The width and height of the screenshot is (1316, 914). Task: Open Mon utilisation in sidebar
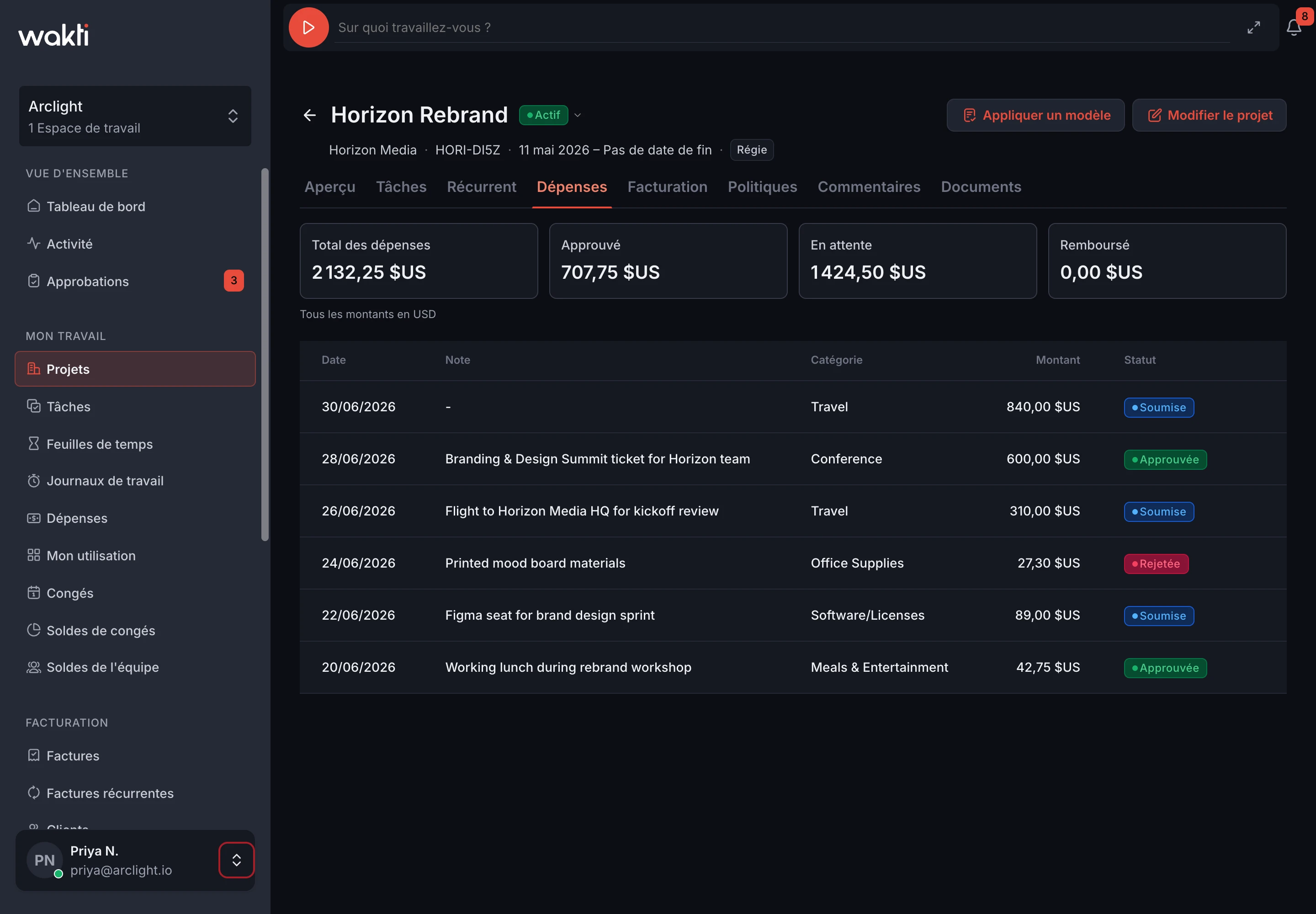pos(91,556)
